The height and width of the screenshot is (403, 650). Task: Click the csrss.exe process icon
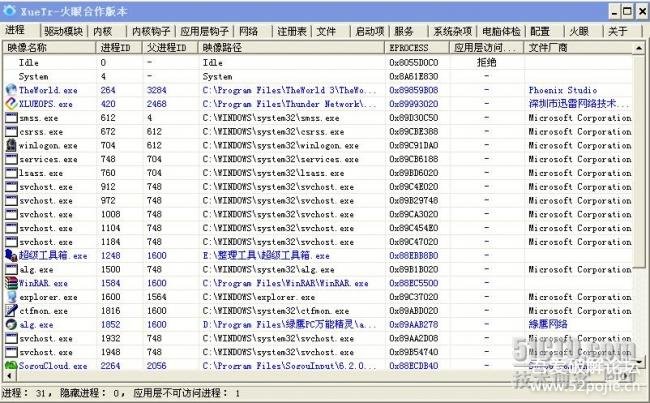point(11,131)
